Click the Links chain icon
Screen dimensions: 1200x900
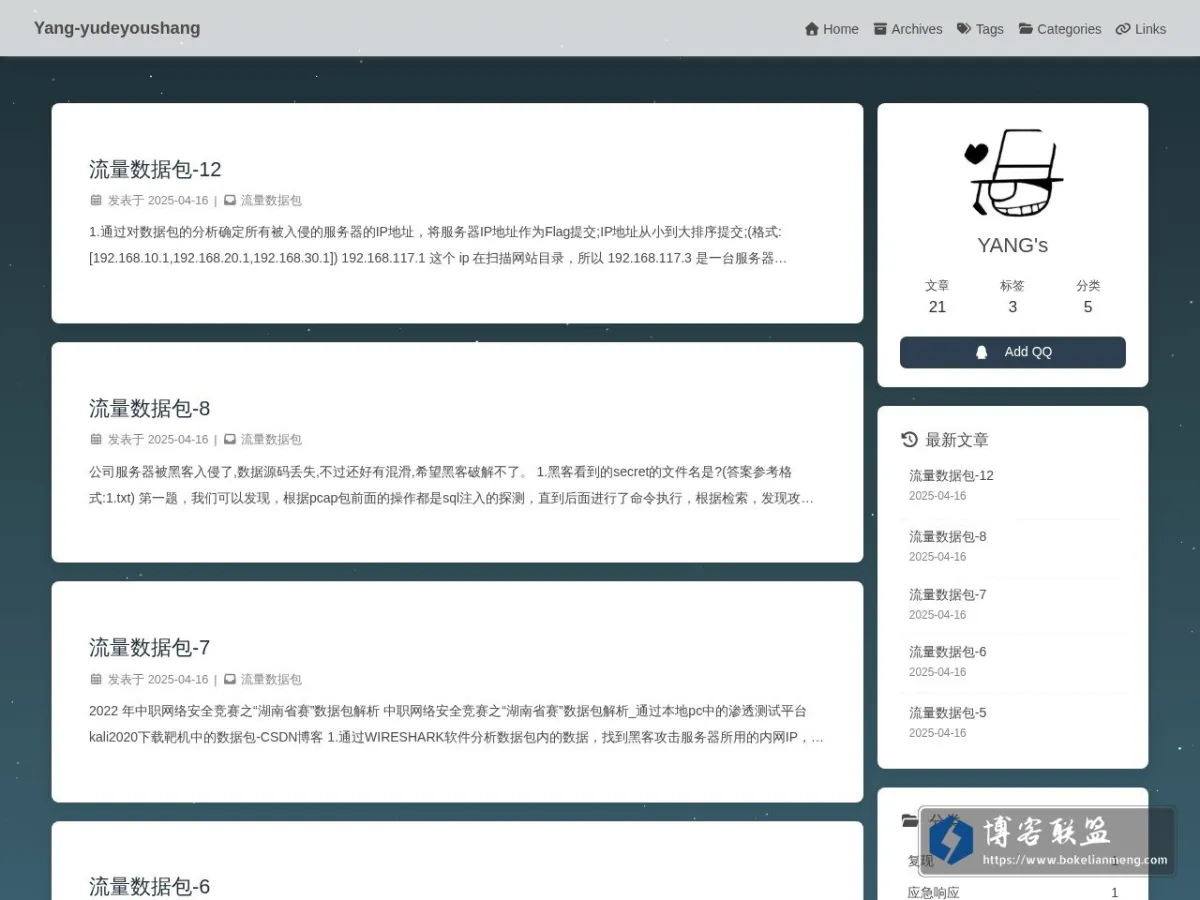(1123, 29)
